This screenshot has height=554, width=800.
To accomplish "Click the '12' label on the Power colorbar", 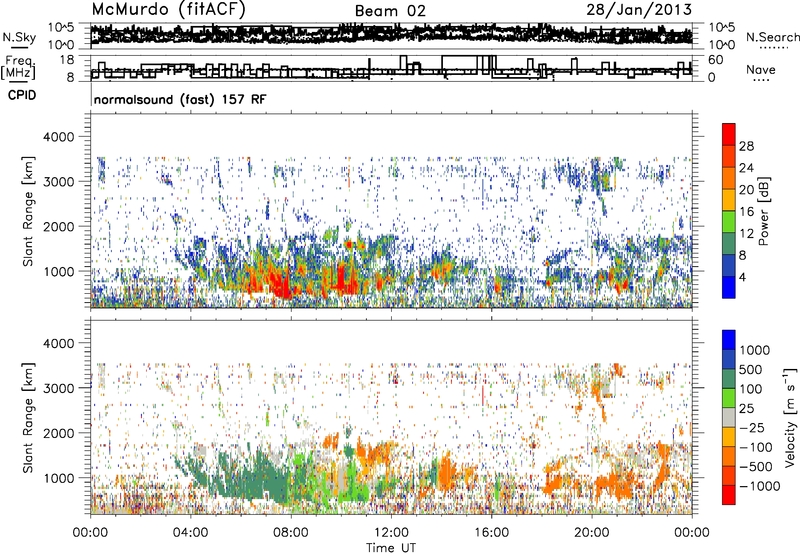I will (746, 234).
